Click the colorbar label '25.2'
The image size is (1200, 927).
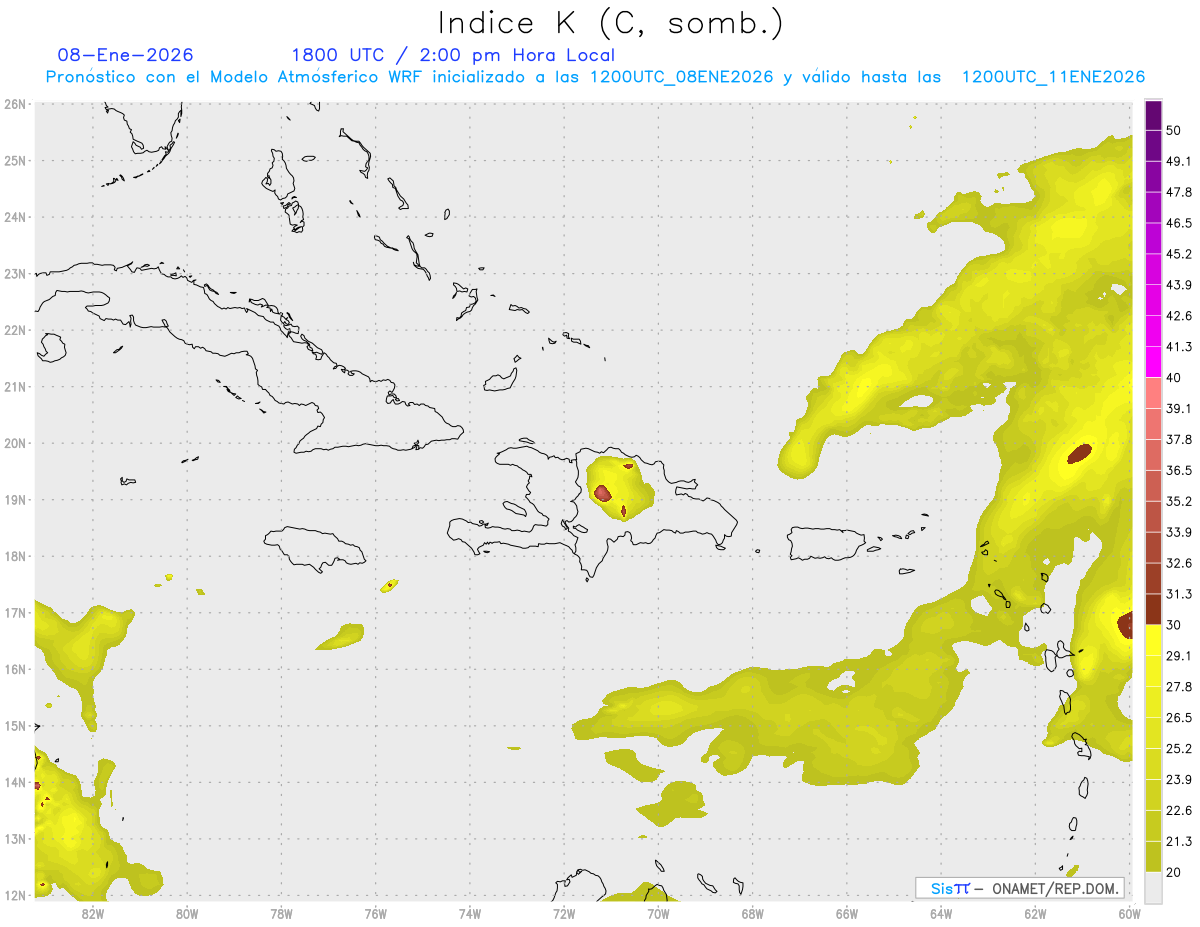point(1178,749)
